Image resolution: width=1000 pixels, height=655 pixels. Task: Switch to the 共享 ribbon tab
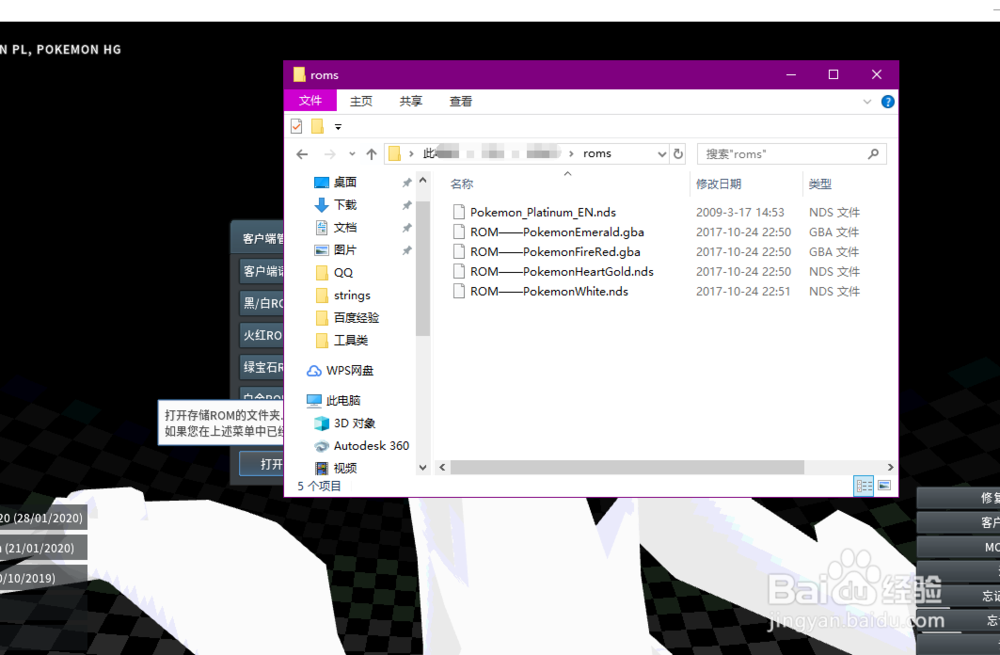click(411, 101)
